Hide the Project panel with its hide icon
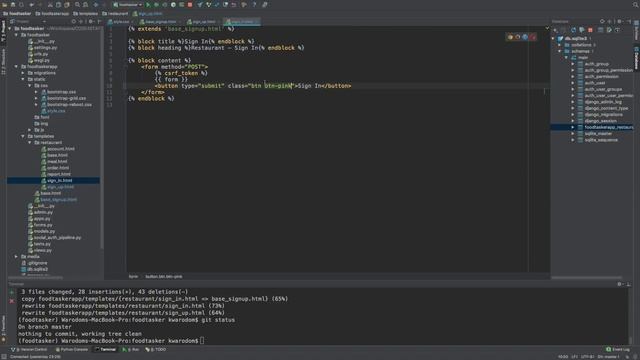The image size is (640, 360). [x=99, y=21]
